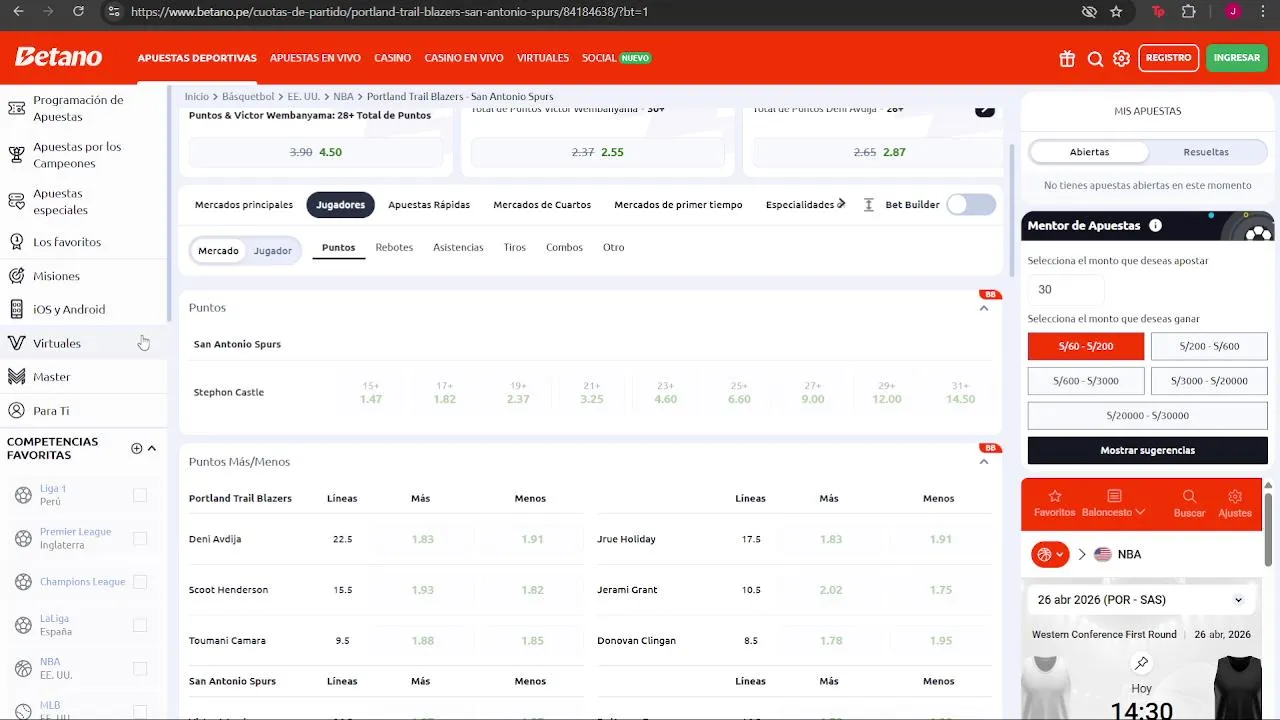Check the LaLiga España checkbox
The image size is (1280, 720).
(140, 625)
